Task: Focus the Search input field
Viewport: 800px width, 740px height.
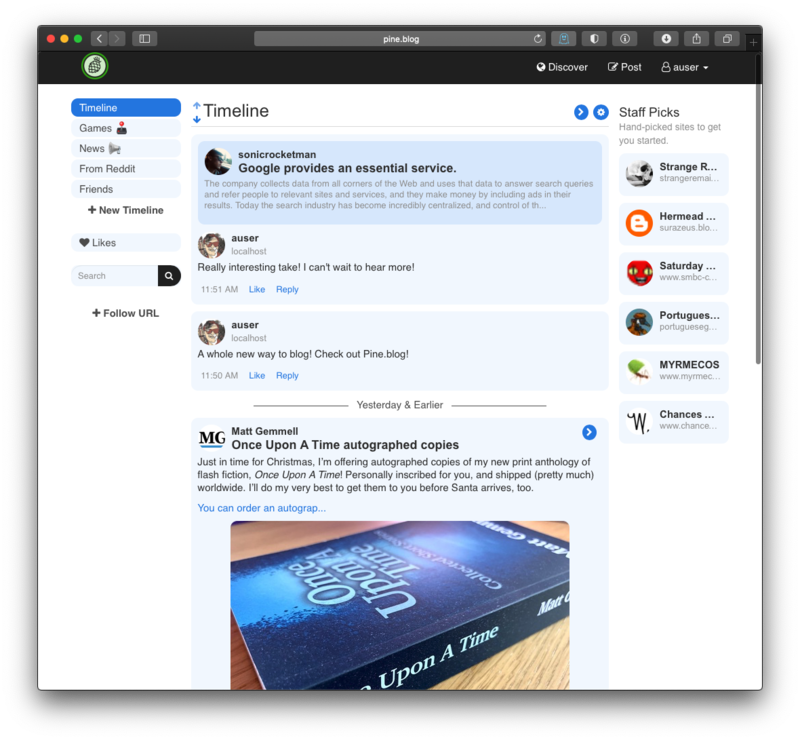Action: pyautogui.click(x=115, y=276)
